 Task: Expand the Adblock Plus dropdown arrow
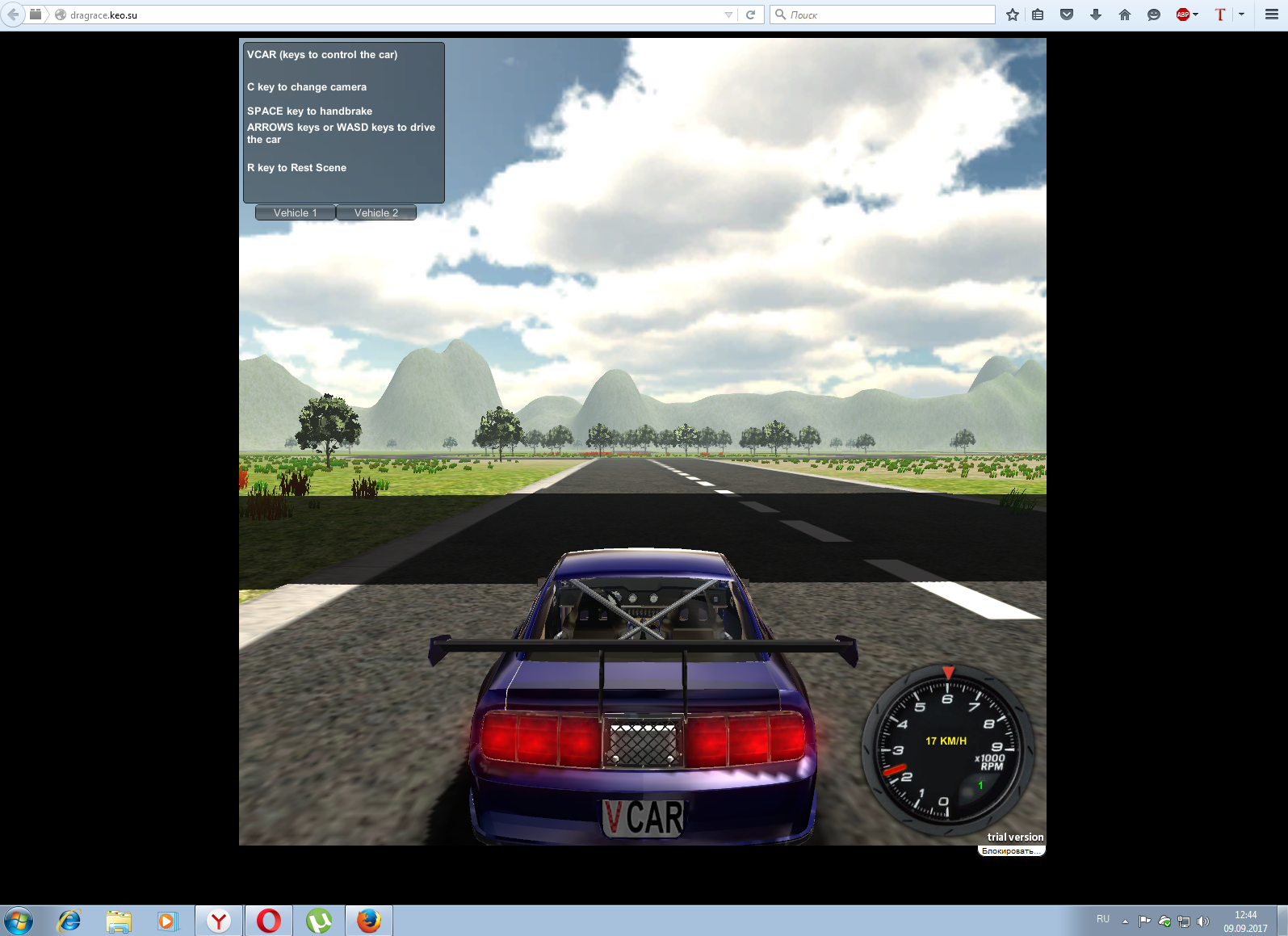1196,15
